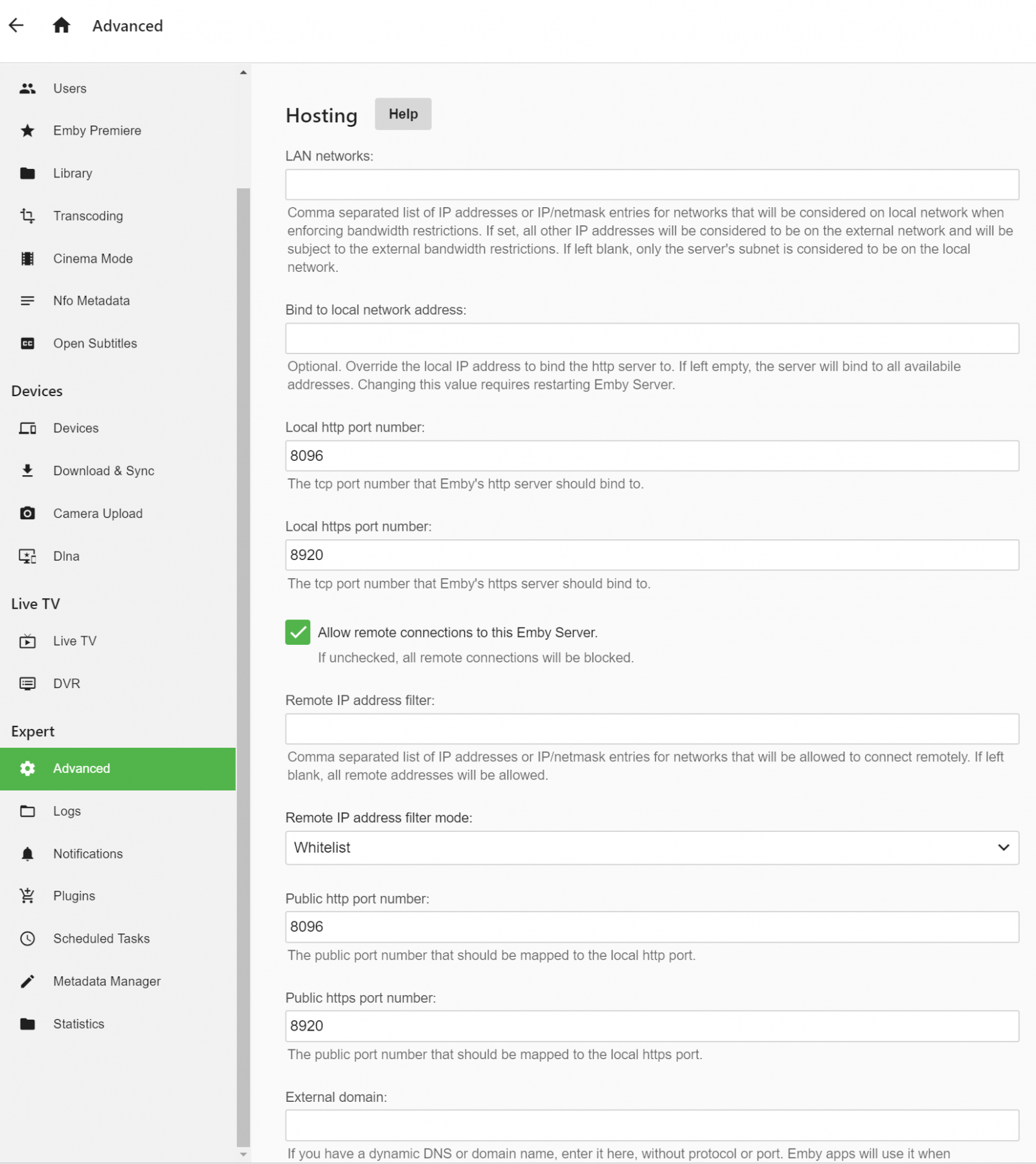Click the External domain text field

[651, 1125]
